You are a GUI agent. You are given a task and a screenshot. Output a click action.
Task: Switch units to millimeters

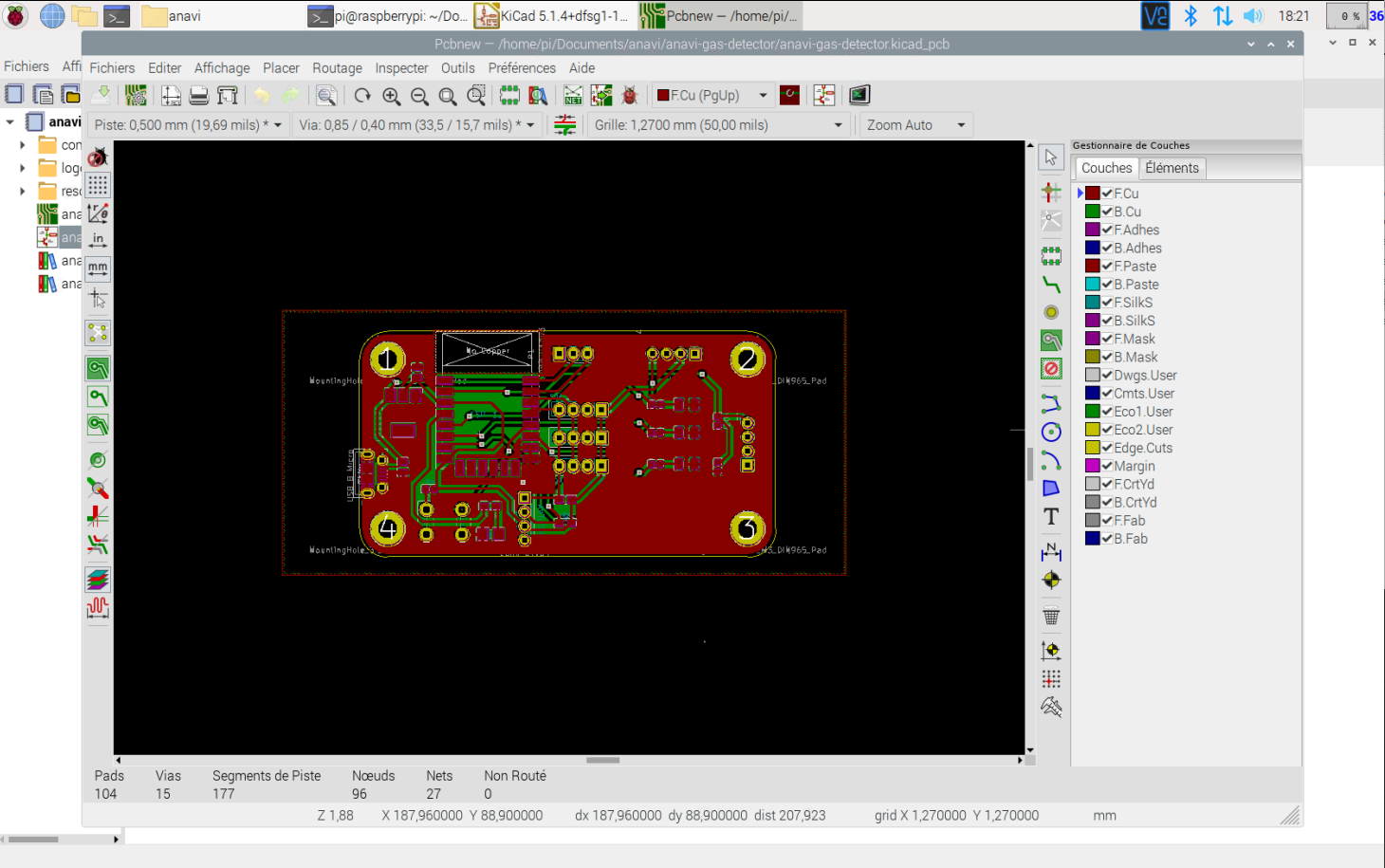pyautogui.click(x=98, y=269)
